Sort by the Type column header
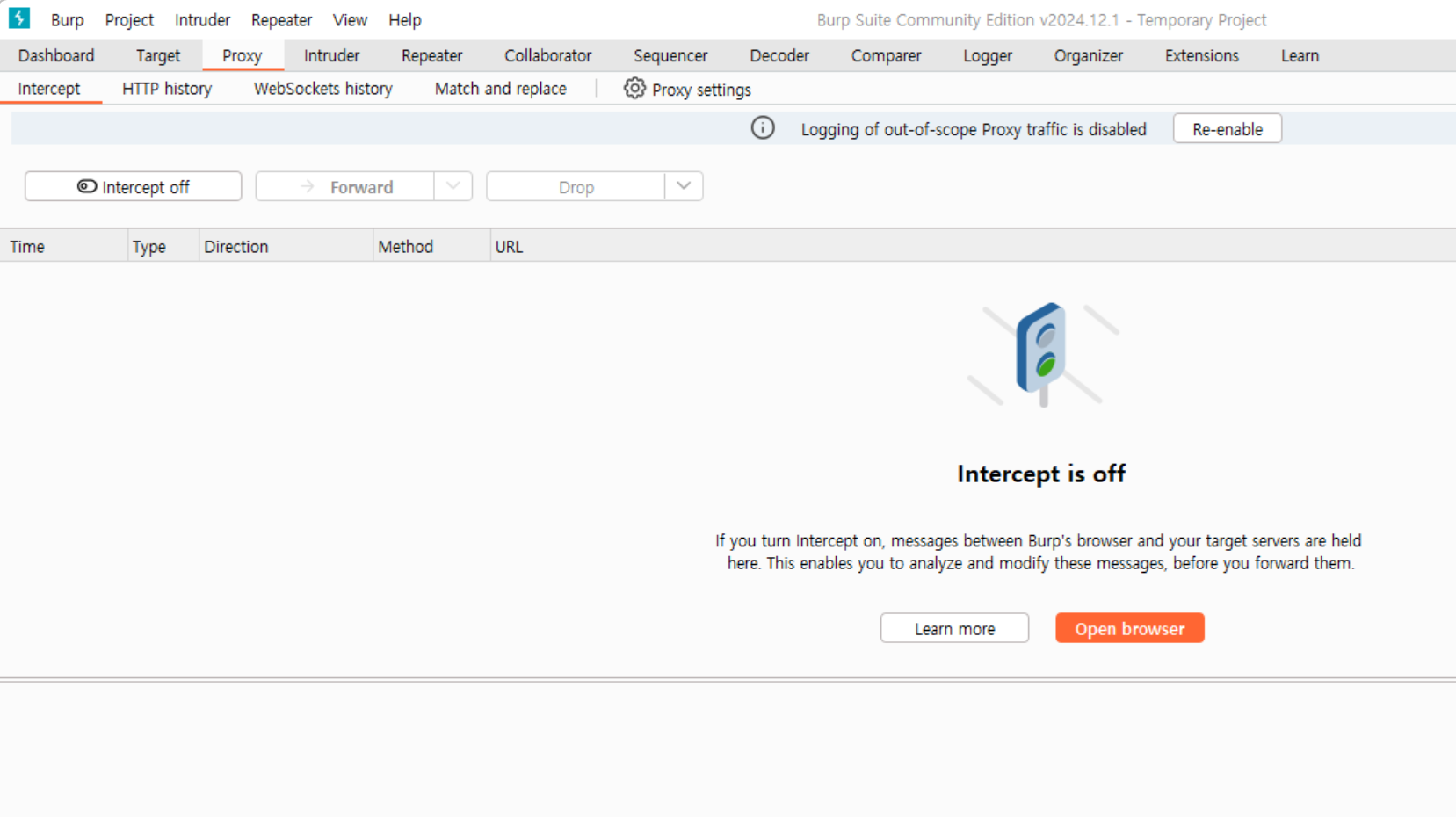The width and height of the screenshot is (1456, 817). pyautogui.click(x=163, y=247)
